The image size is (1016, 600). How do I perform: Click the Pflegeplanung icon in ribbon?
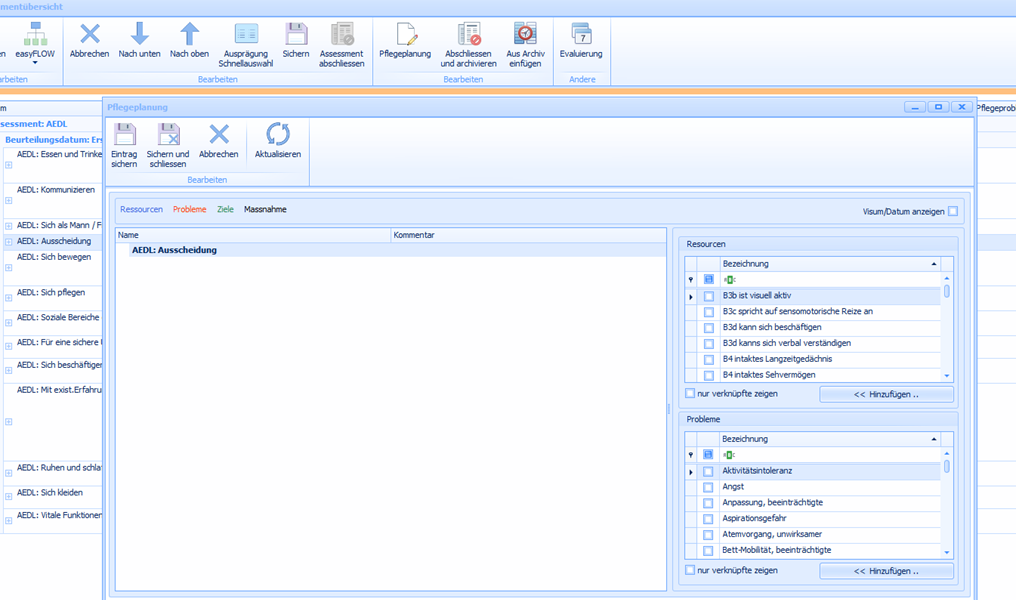(405, 35)
